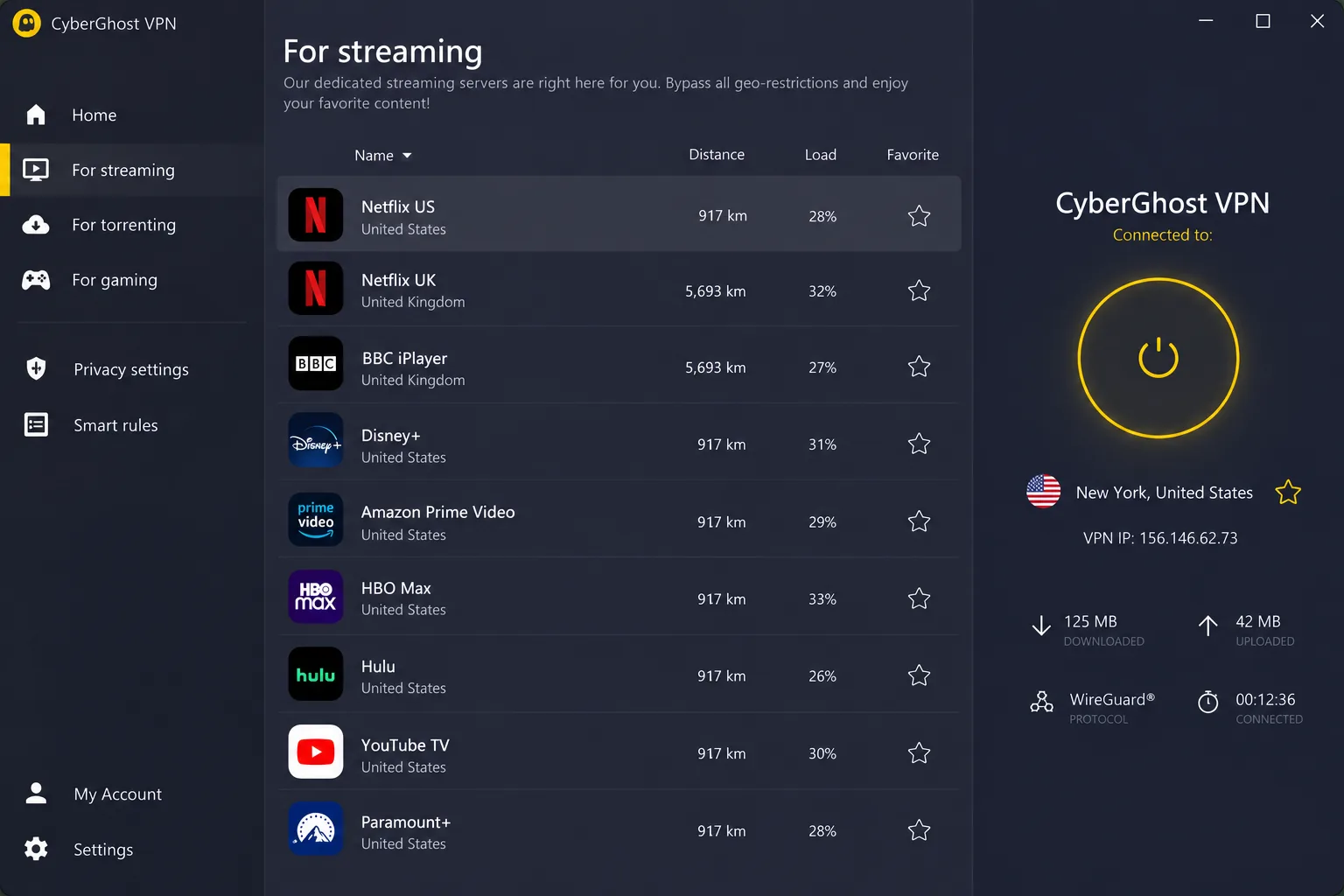
Task: Click the HBO Max logo
Action: 316,596
